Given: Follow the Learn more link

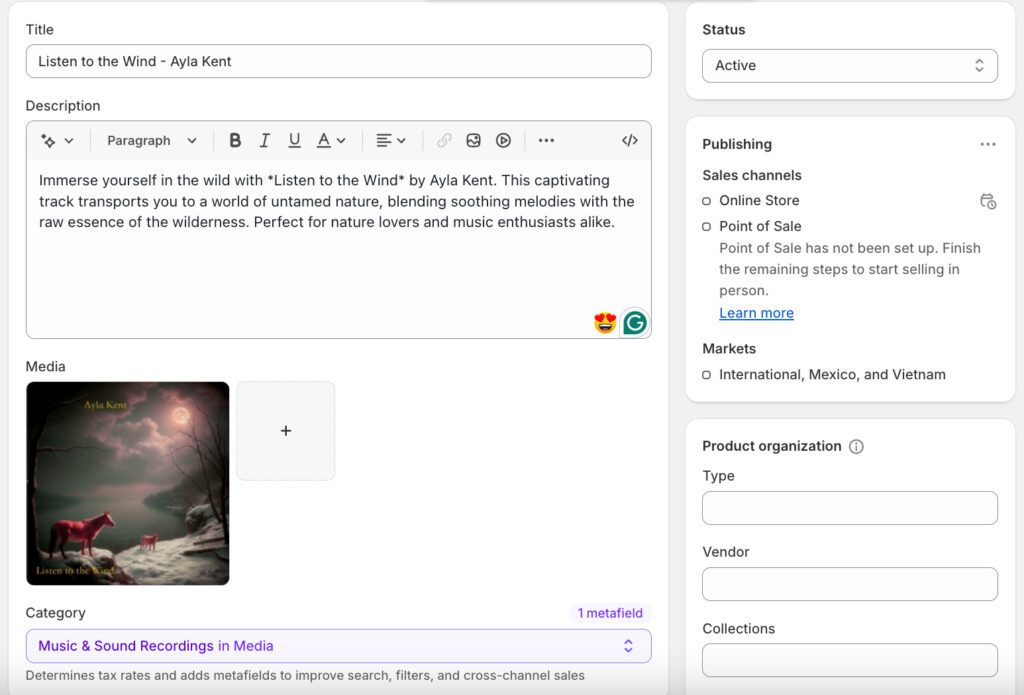Looking at the screenshot, I should pos(756,313).
